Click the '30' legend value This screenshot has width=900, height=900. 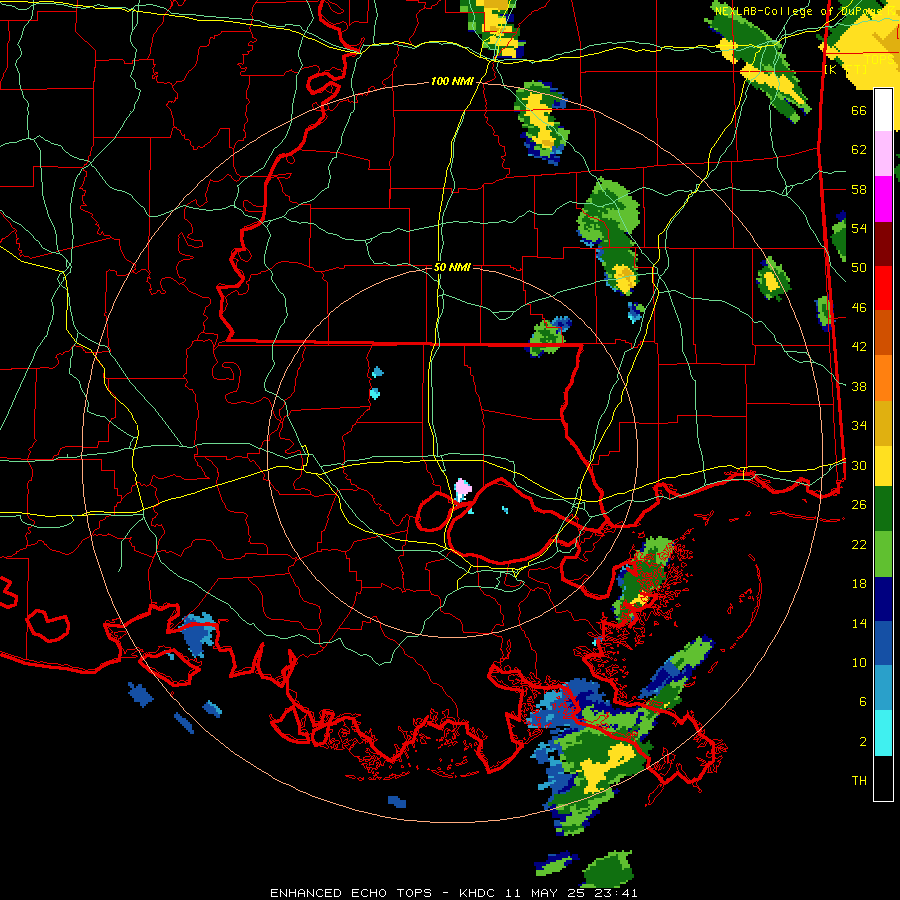[859, 465]
